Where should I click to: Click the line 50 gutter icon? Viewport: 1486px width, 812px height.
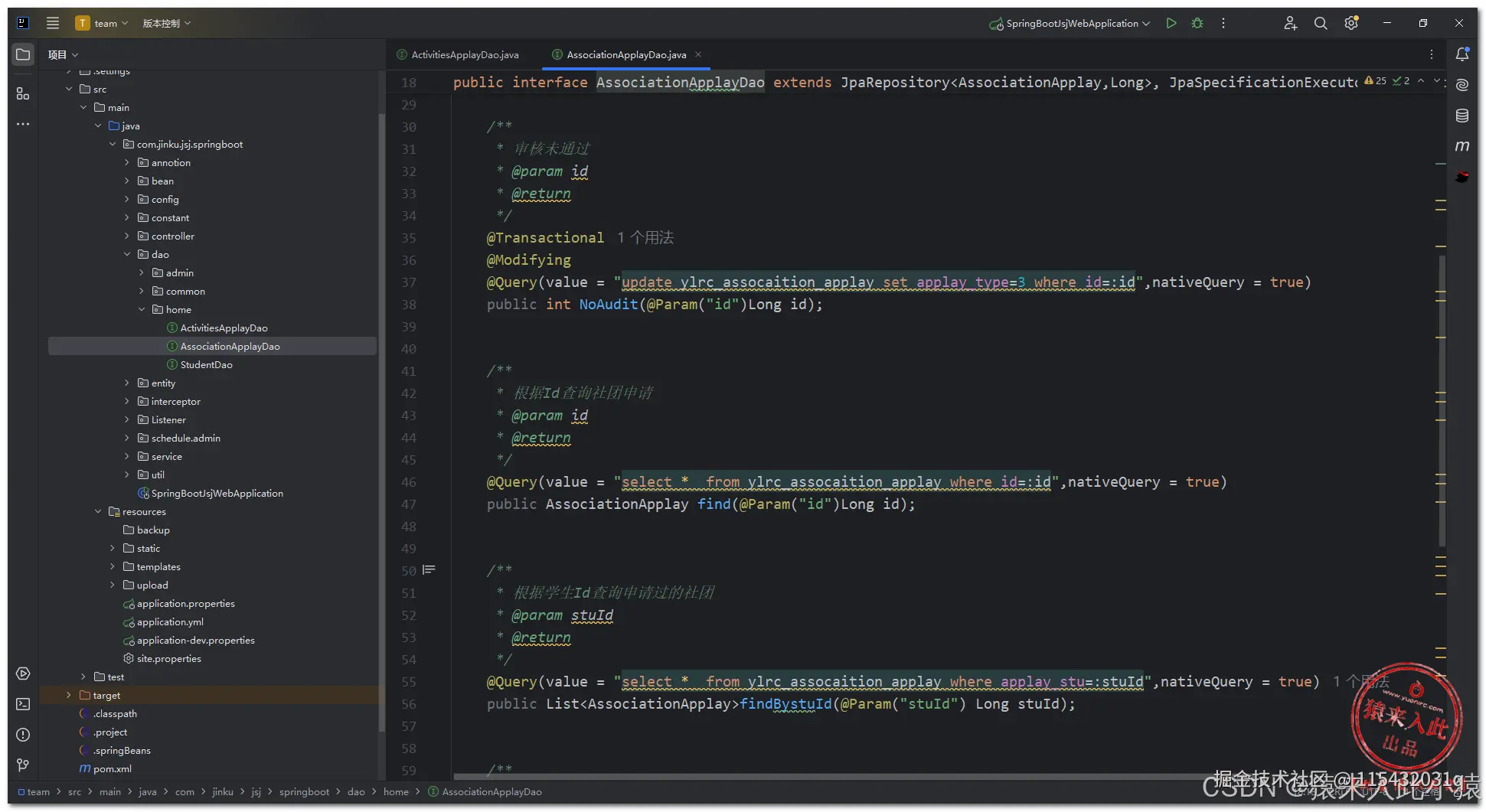429,570
